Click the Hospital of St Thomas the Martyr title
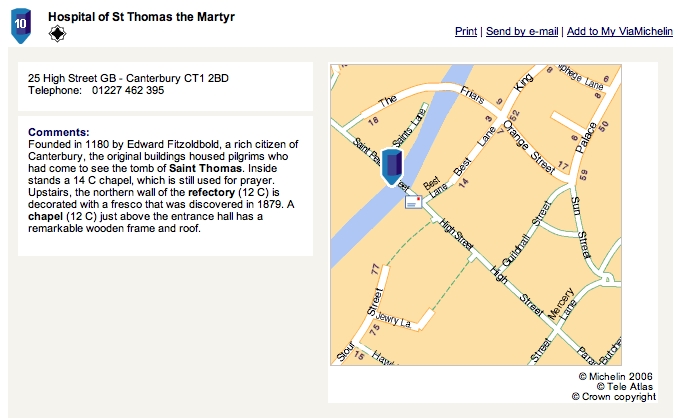This screenshot has width=678, height=419. coord(141,16)
